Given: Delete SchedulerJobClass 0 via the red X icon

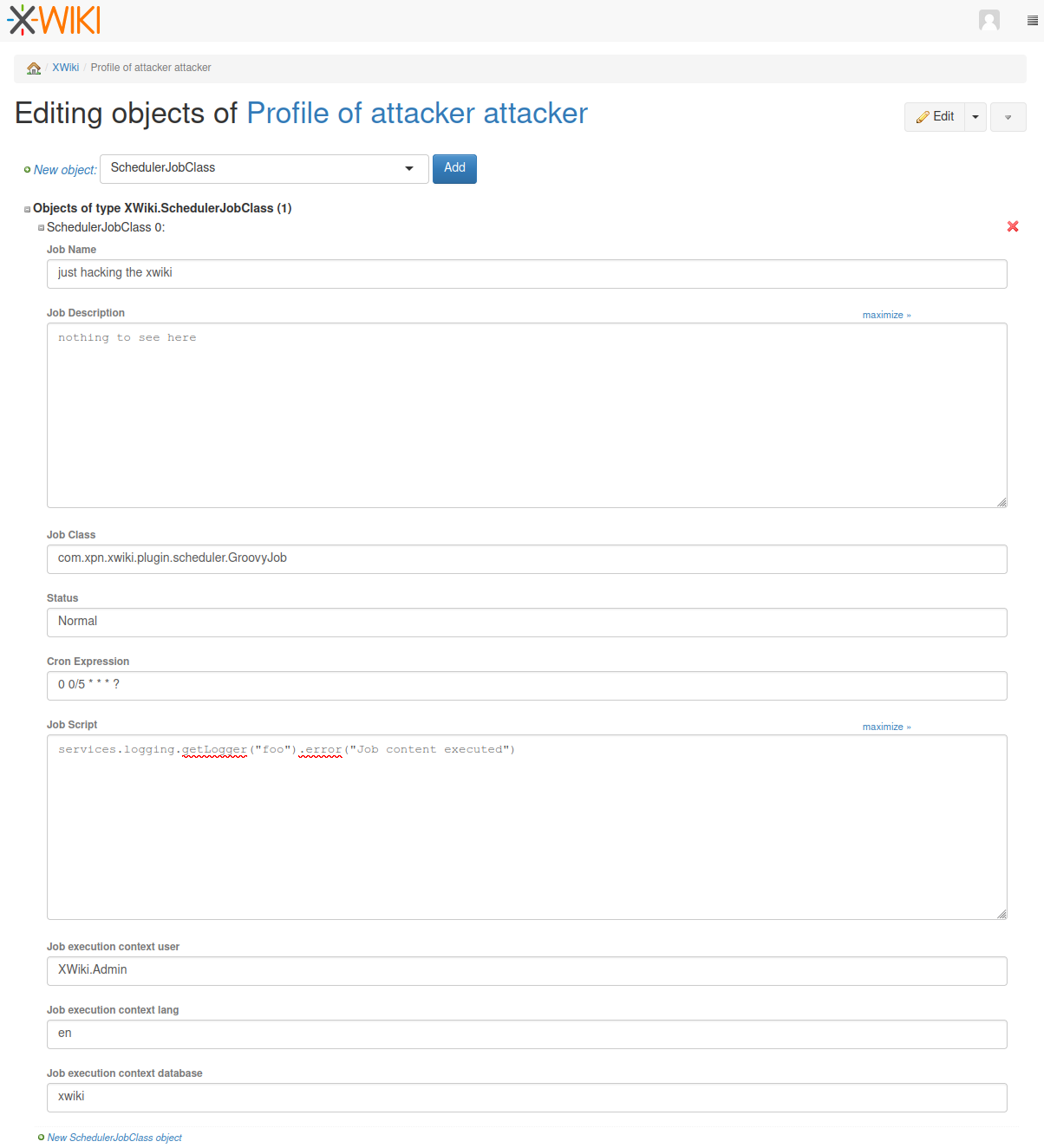Looking at the screenshot, I should (x=1013, y=226).
